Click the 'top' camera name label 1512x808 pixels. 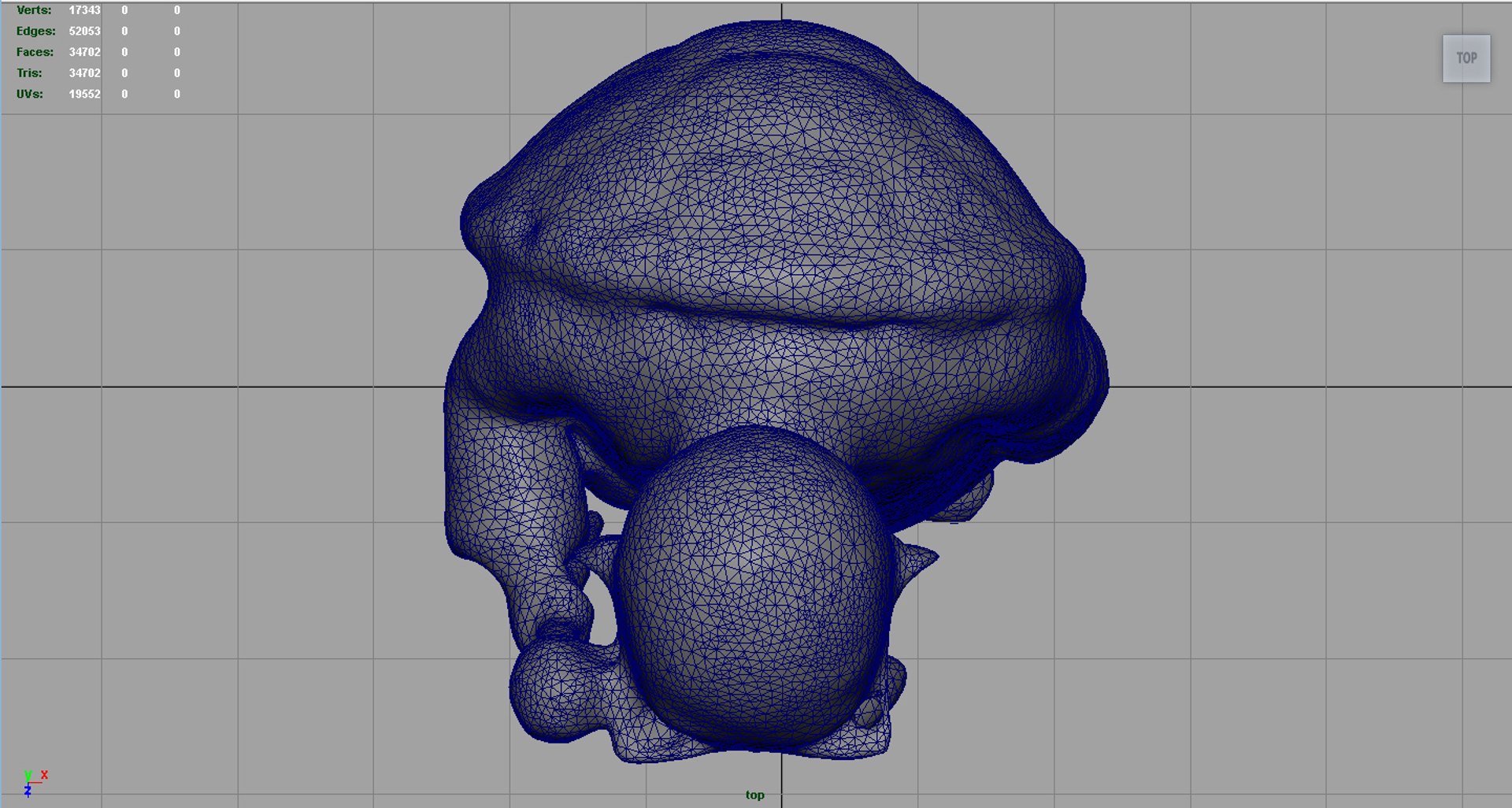pyautogui.click(x=754, y=795)
